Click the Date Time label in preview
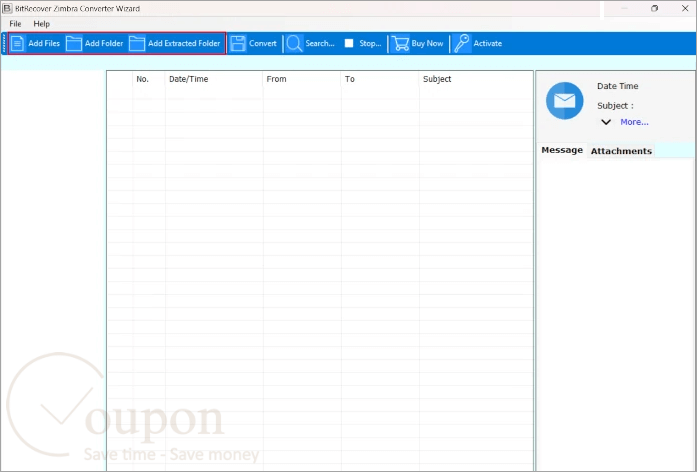Screen dimensions: 697x472 point(617,86)
